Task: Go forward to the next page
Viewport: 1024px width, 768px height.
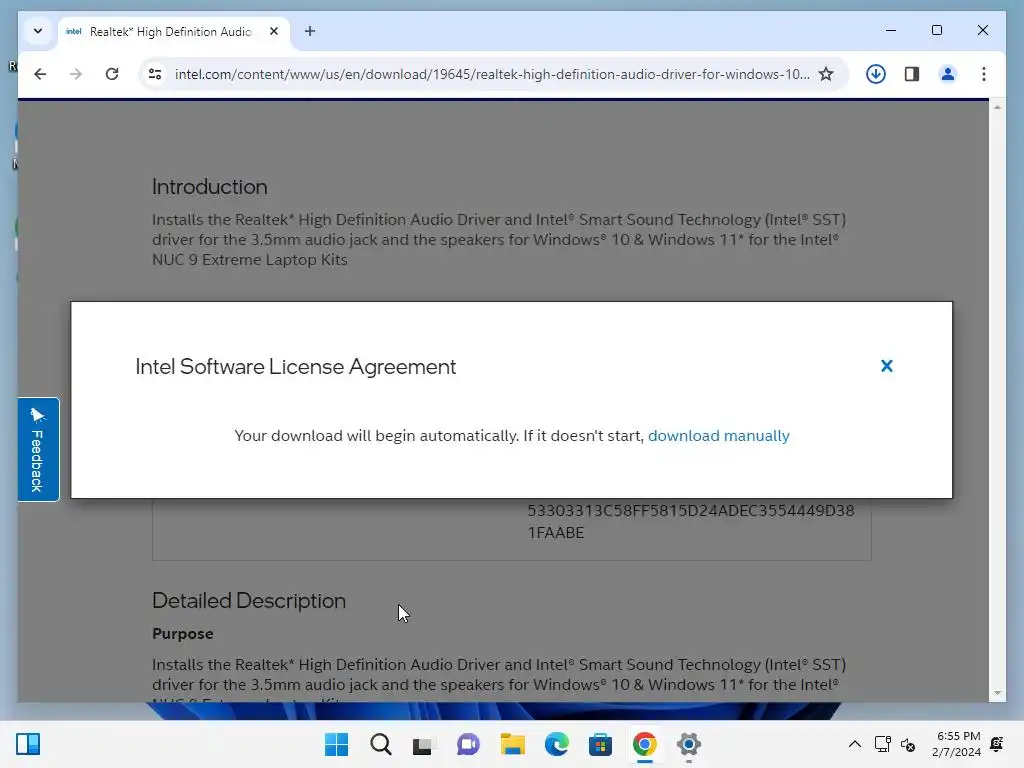Action: (x=76, y=74)
